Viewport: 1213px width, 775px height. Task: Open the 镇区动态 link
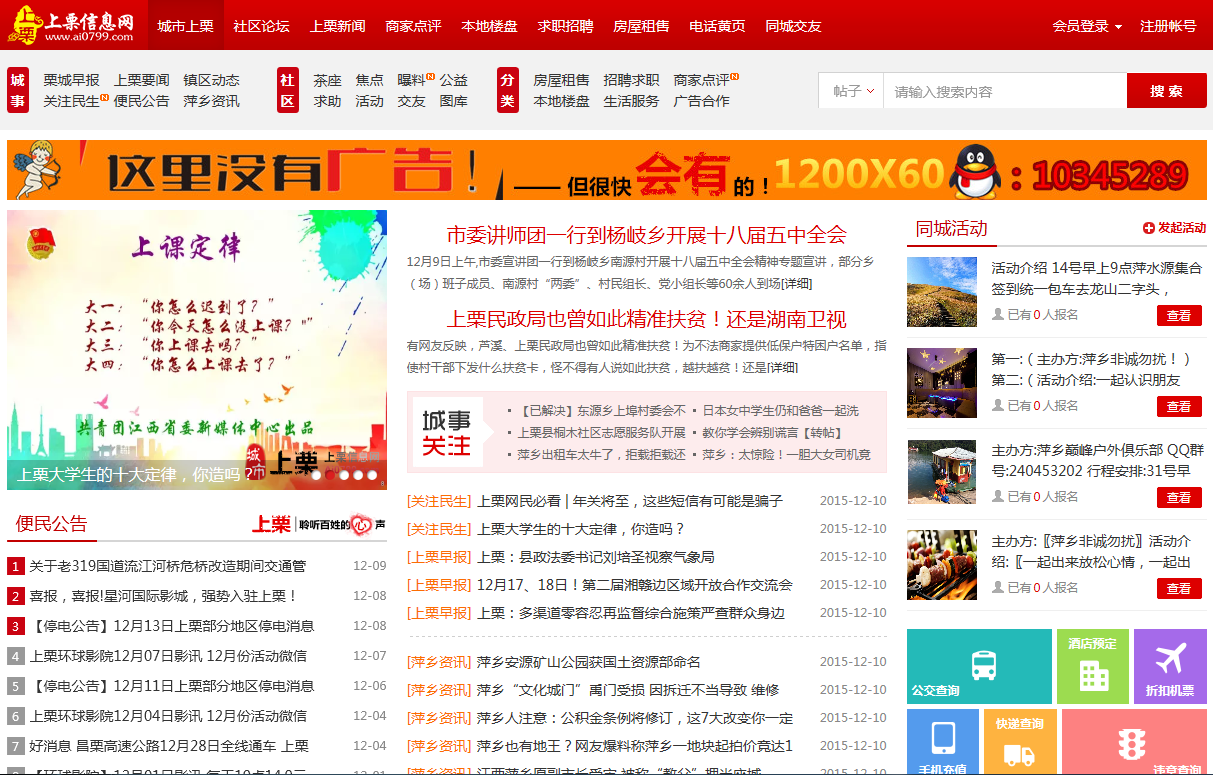point(211,80)
